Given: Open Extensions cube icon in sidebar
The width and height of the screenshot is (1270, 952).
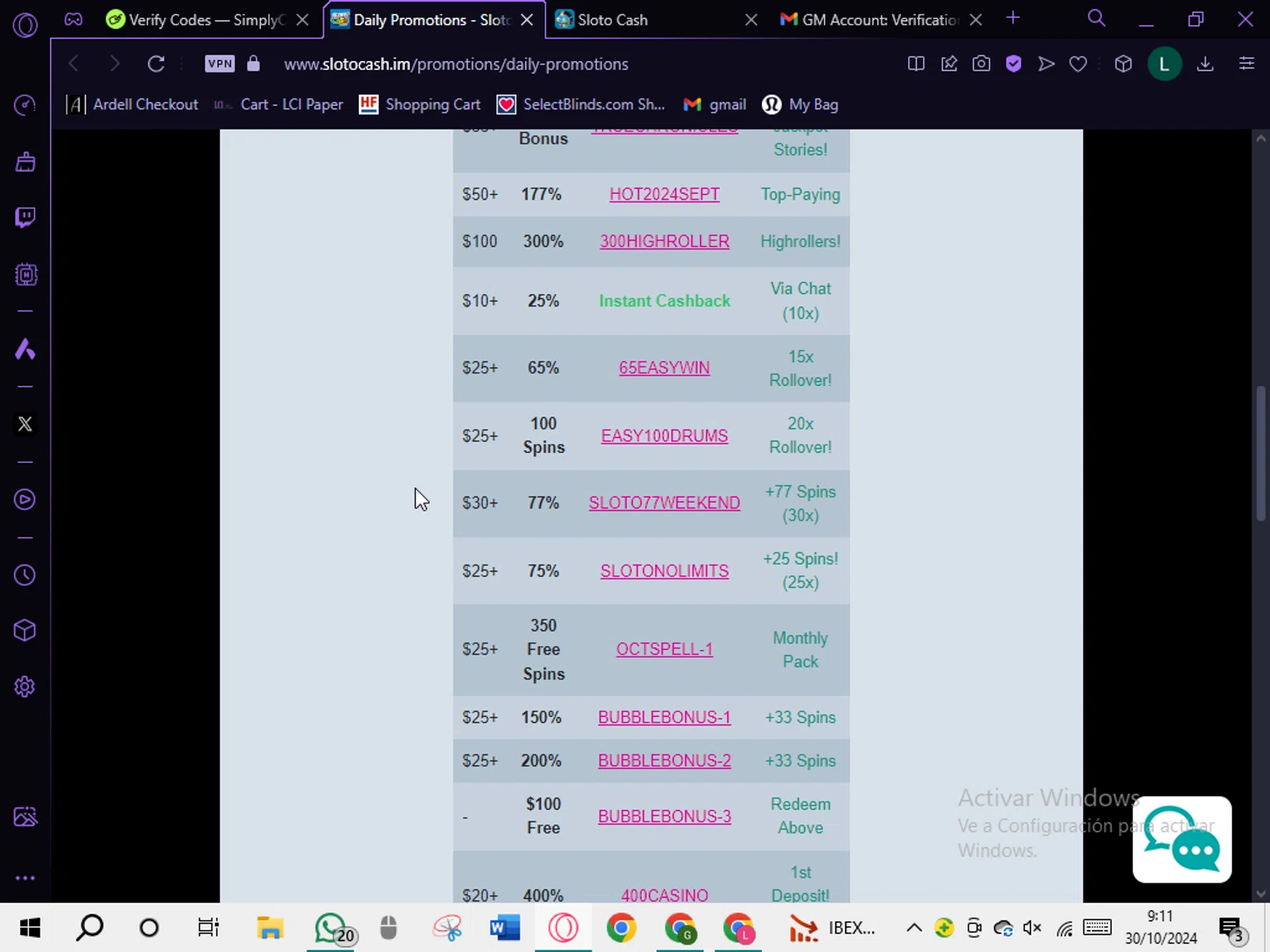Looking at the screenshot, I should pos(25,630).
